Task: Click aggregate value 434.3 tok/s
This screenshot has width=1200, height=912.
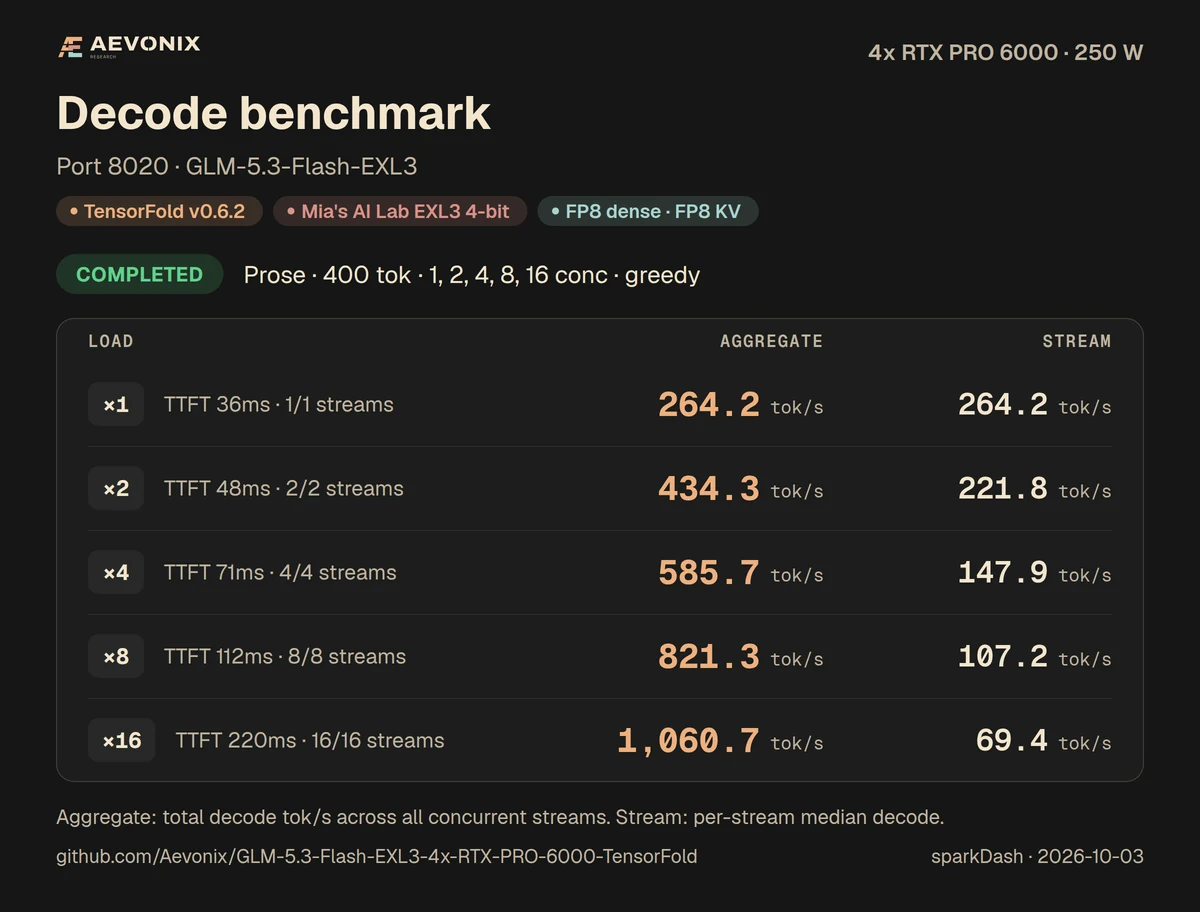Action: click(x=741, y=489)
